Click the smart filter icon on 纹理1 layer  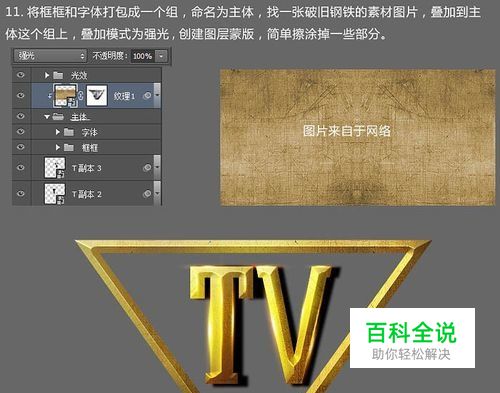point(147,96)
